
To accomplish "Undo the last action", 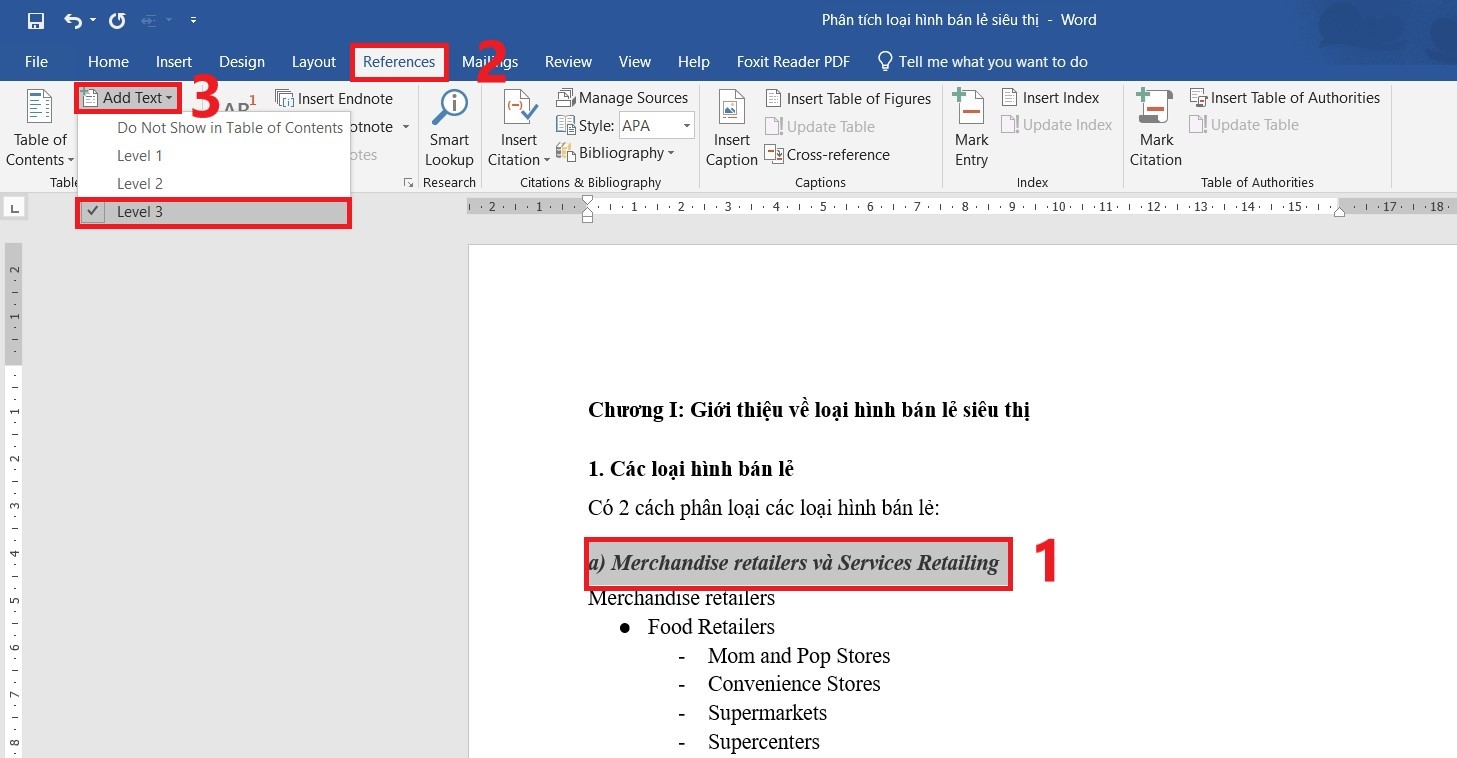I will tap(73, 20).
